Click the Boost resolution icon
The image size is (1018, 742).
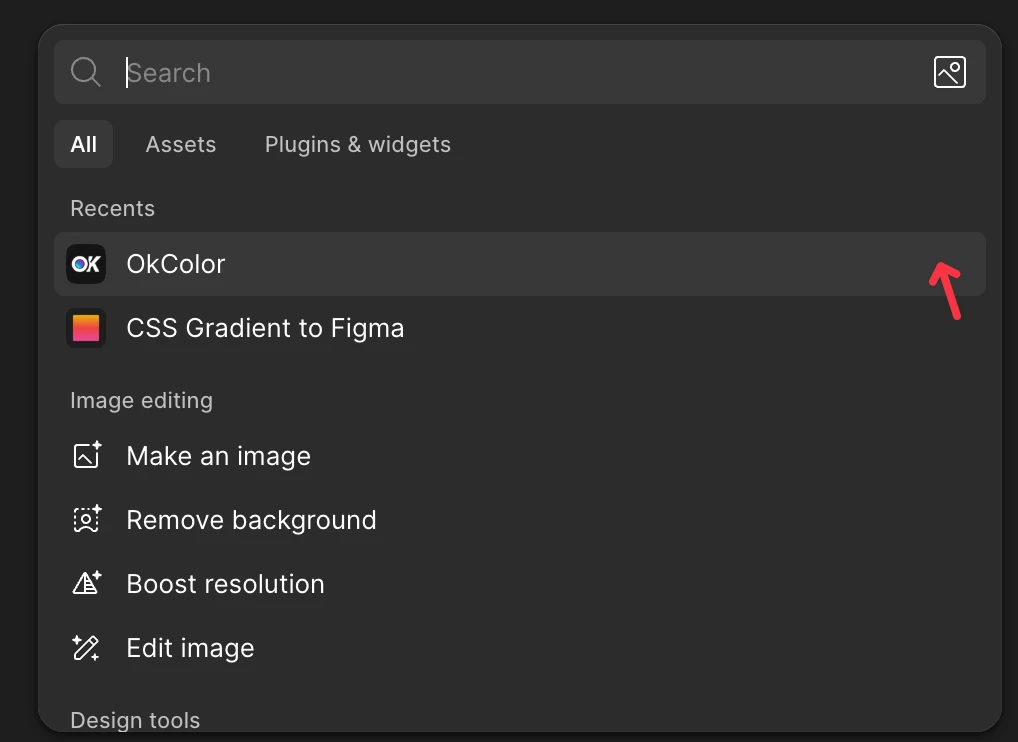point(87,584)
